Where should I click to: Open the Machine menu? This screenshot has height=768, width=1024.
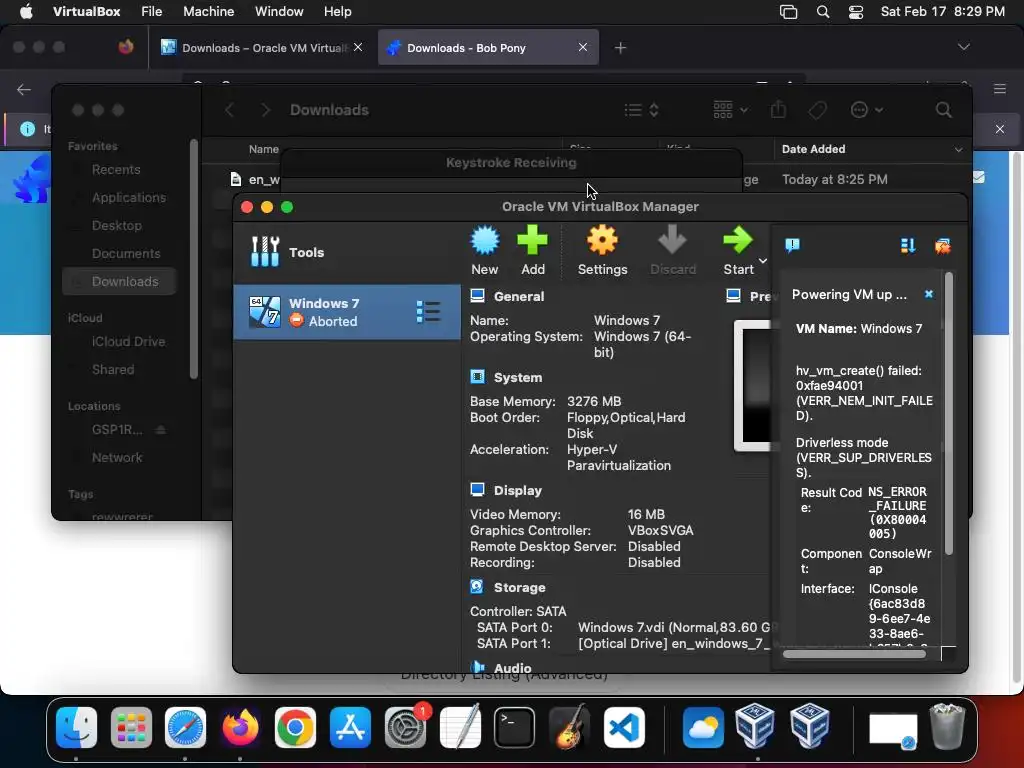[208, 11]
